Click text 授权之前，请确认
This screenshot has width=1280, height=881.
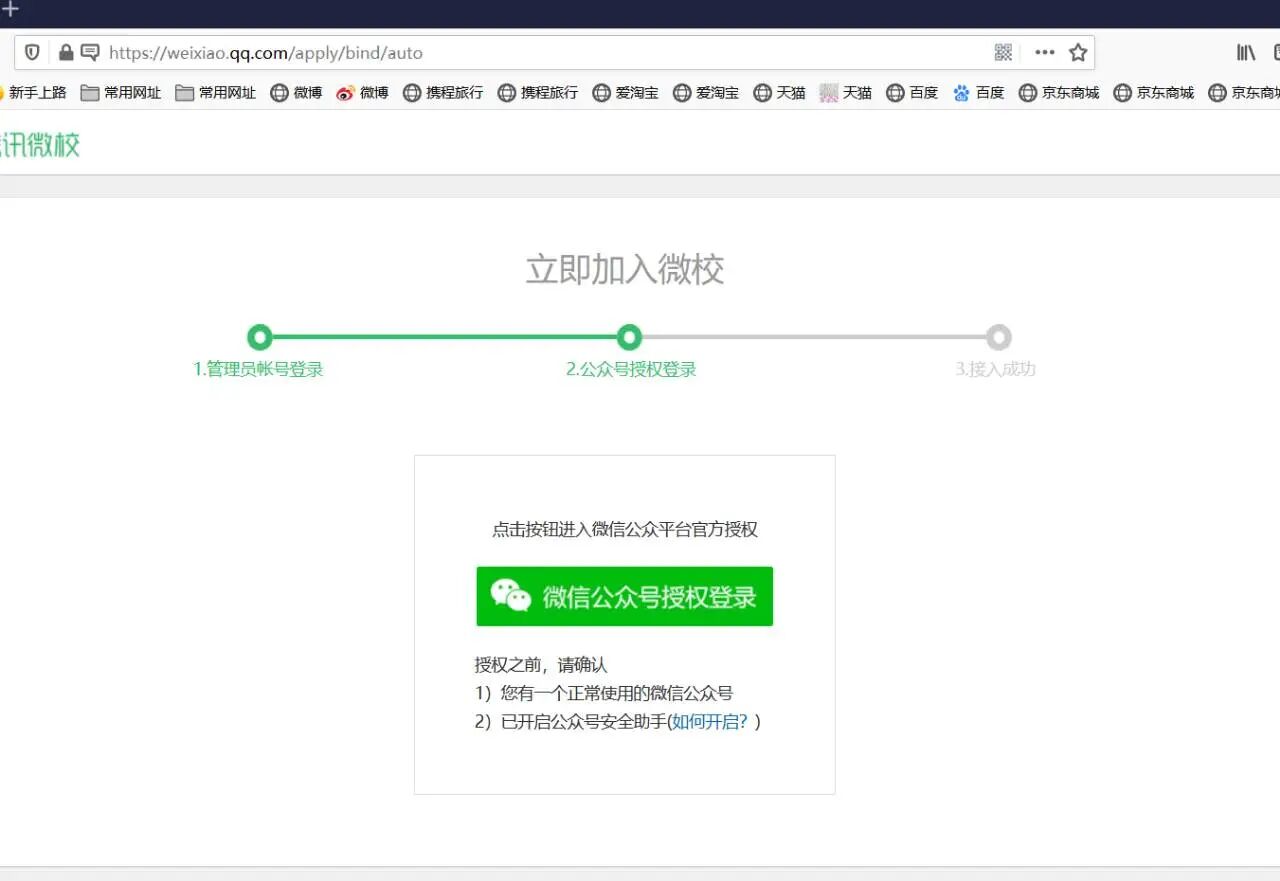541,665
